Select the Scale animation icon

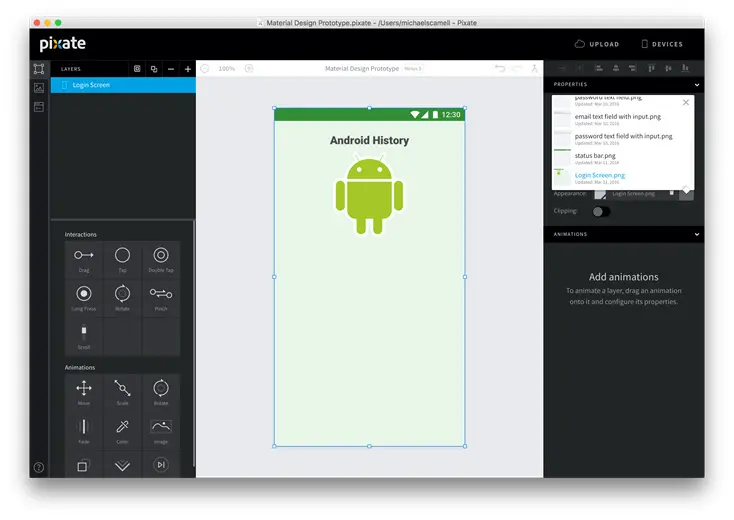122,388
